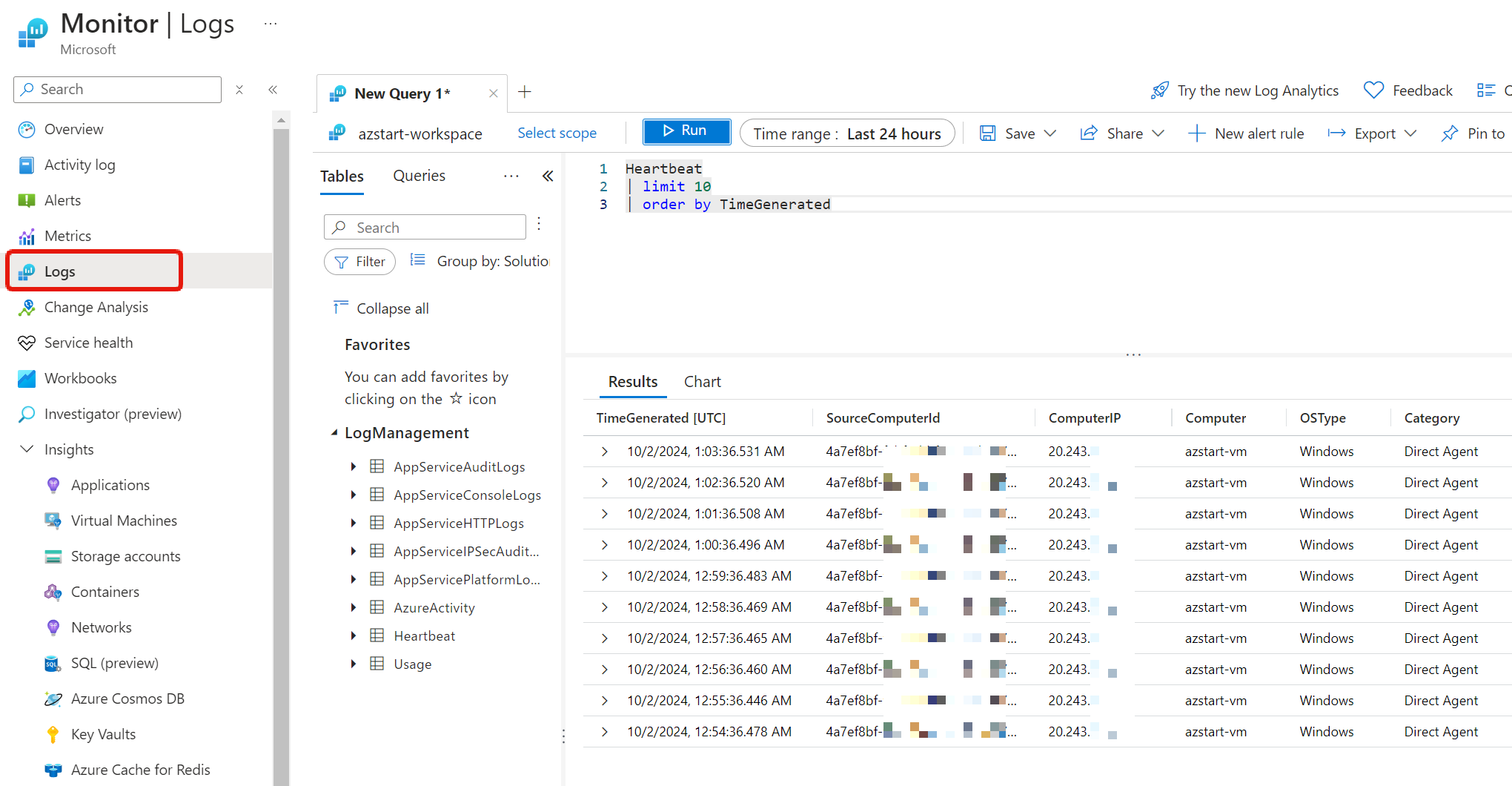Expand result row 12:54:36.478 AM
1512x786 pixels.
(x=604, y=732)
